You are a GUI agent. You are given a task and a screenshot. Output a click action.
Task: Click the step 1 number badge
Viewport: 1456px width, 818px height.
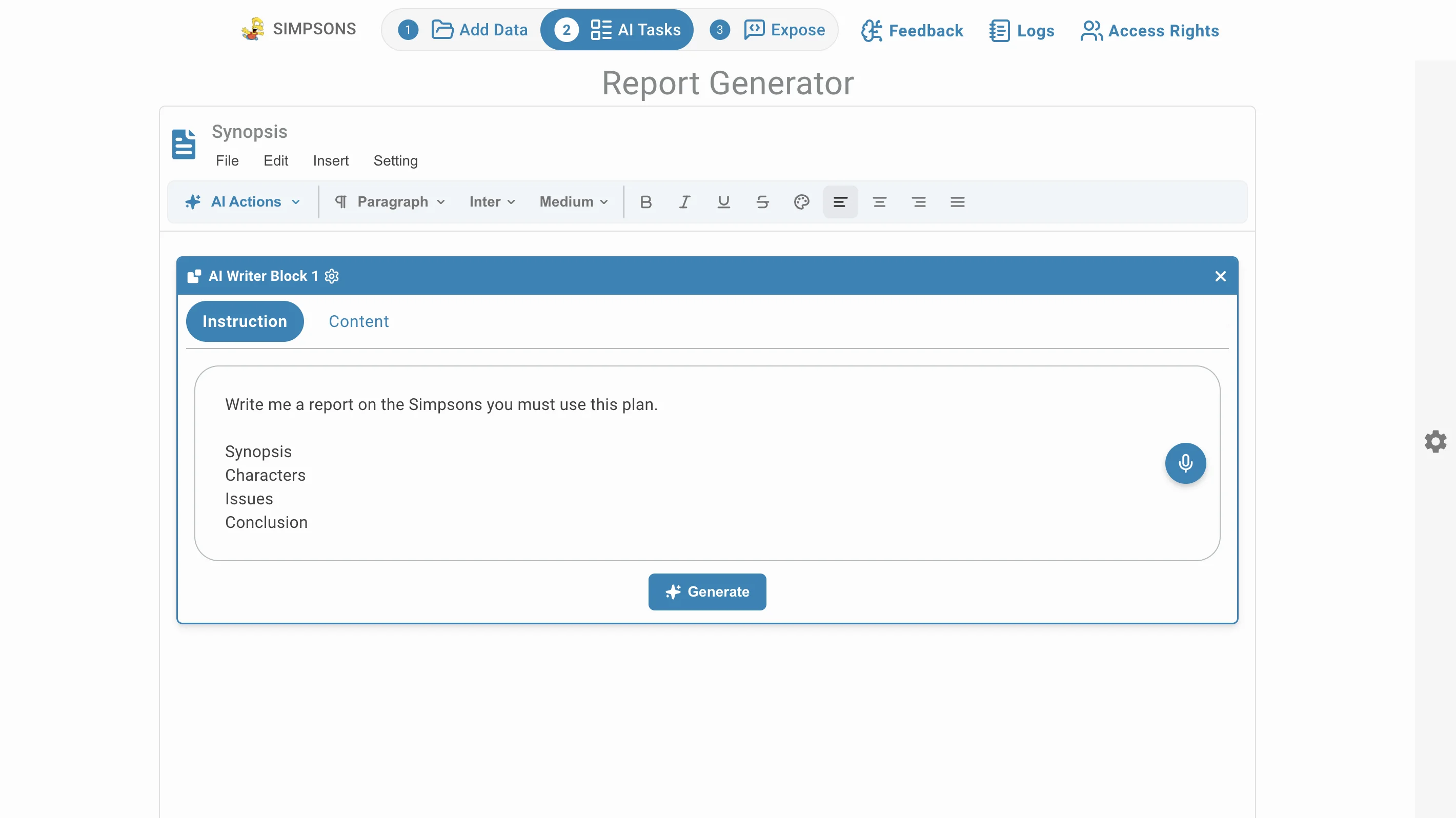click(408, 30)
